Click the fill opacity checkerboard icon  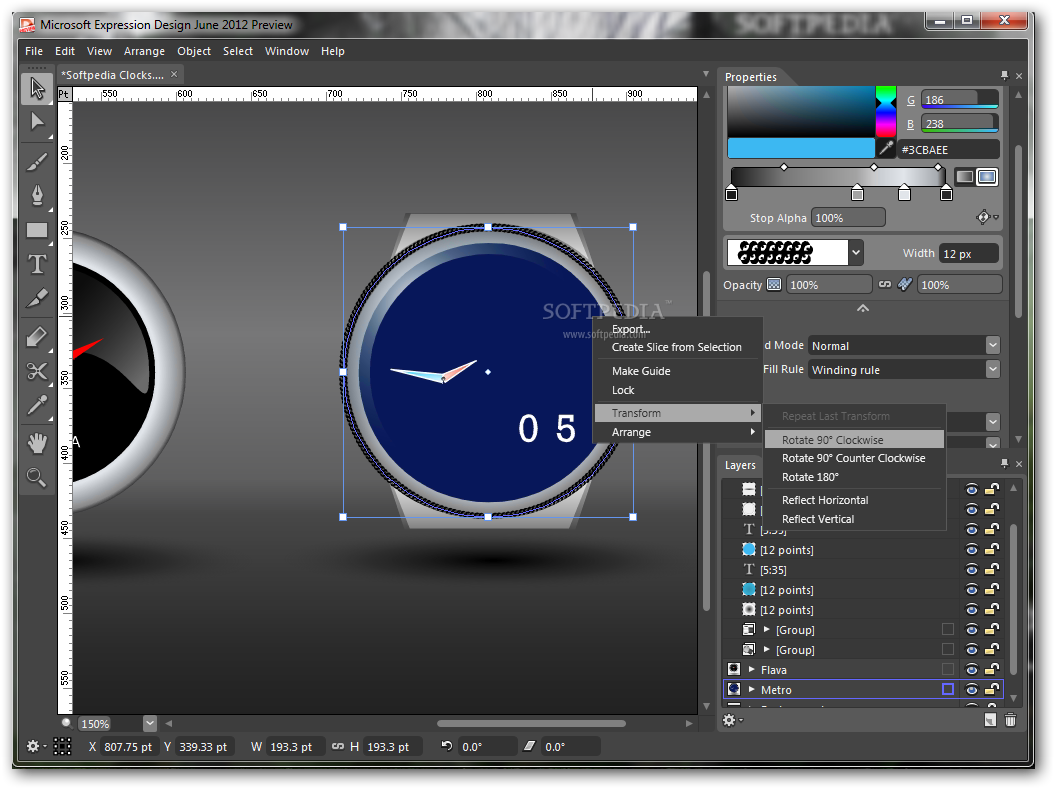tap(774, 285)
